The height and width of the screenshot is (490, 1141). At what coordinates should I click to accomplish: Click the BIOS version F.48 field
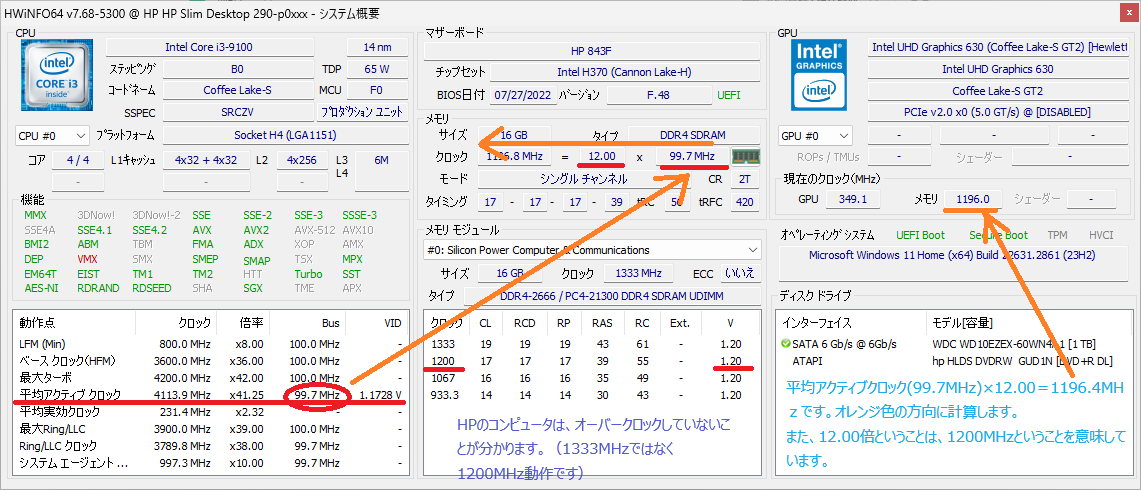(x=658, y=95)
